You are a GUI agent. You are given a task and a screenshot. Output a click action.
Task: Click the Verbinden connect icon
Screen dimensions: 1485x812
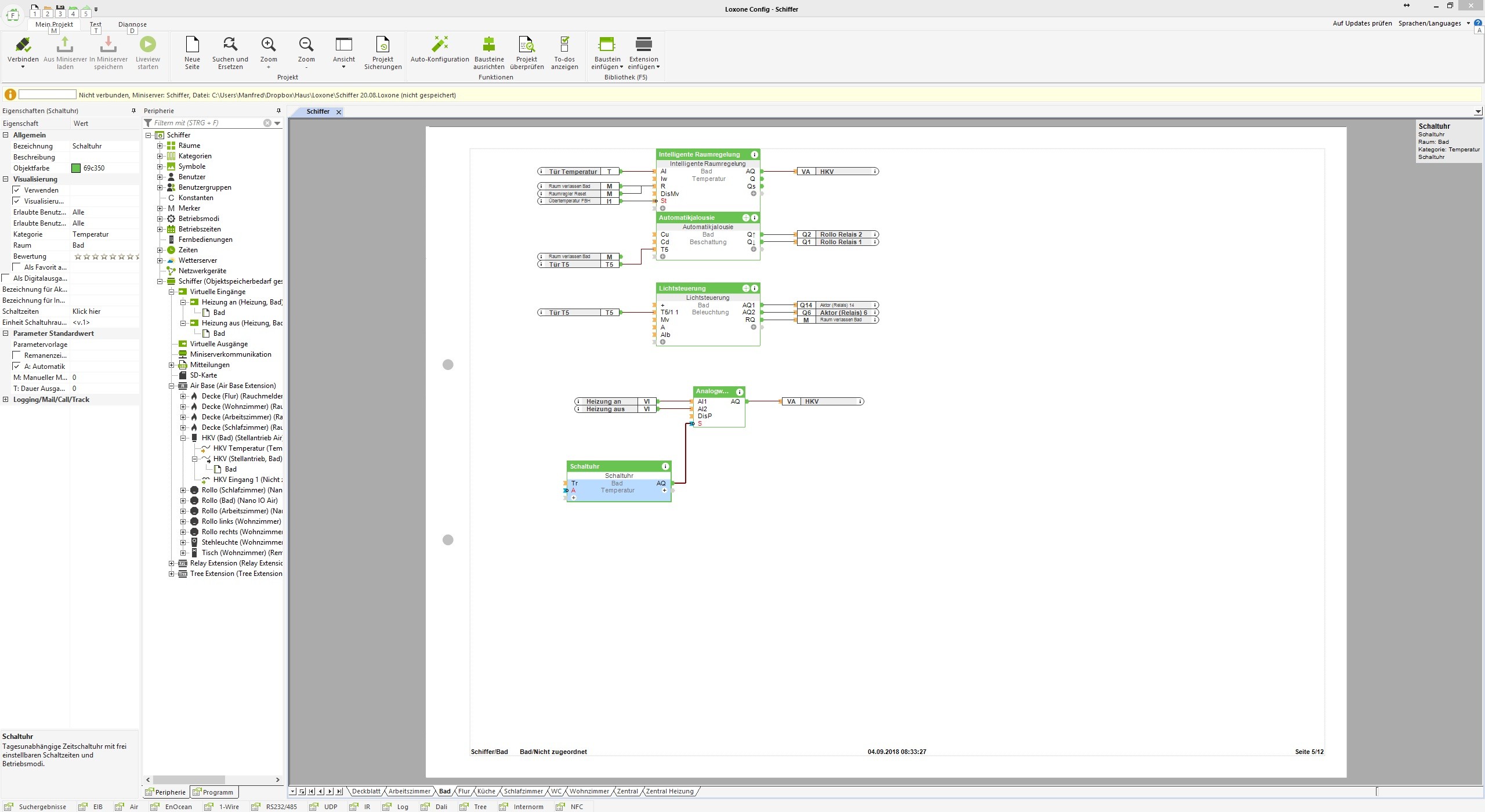tap(23, 45)
